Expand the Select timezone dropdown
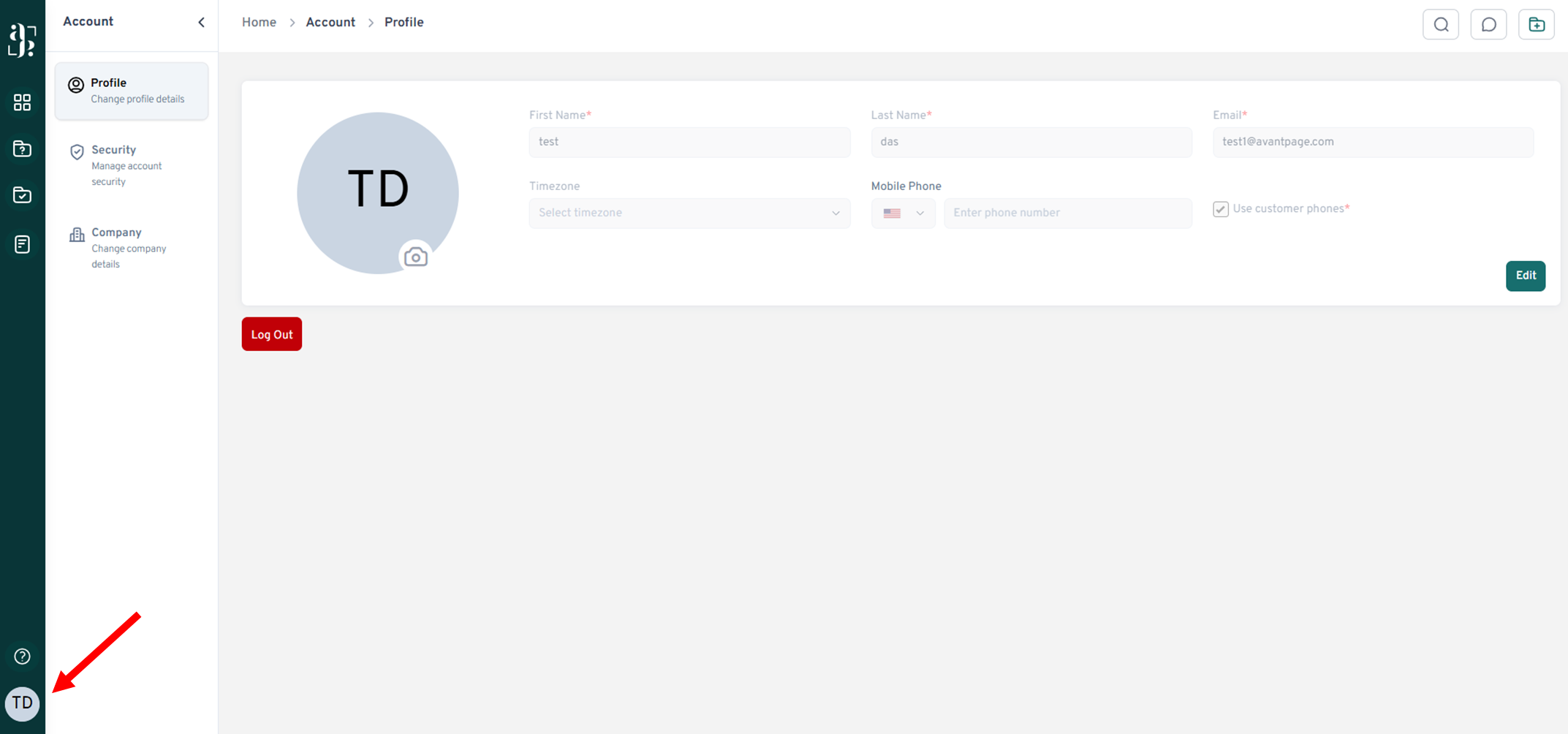 click(689, 213)
